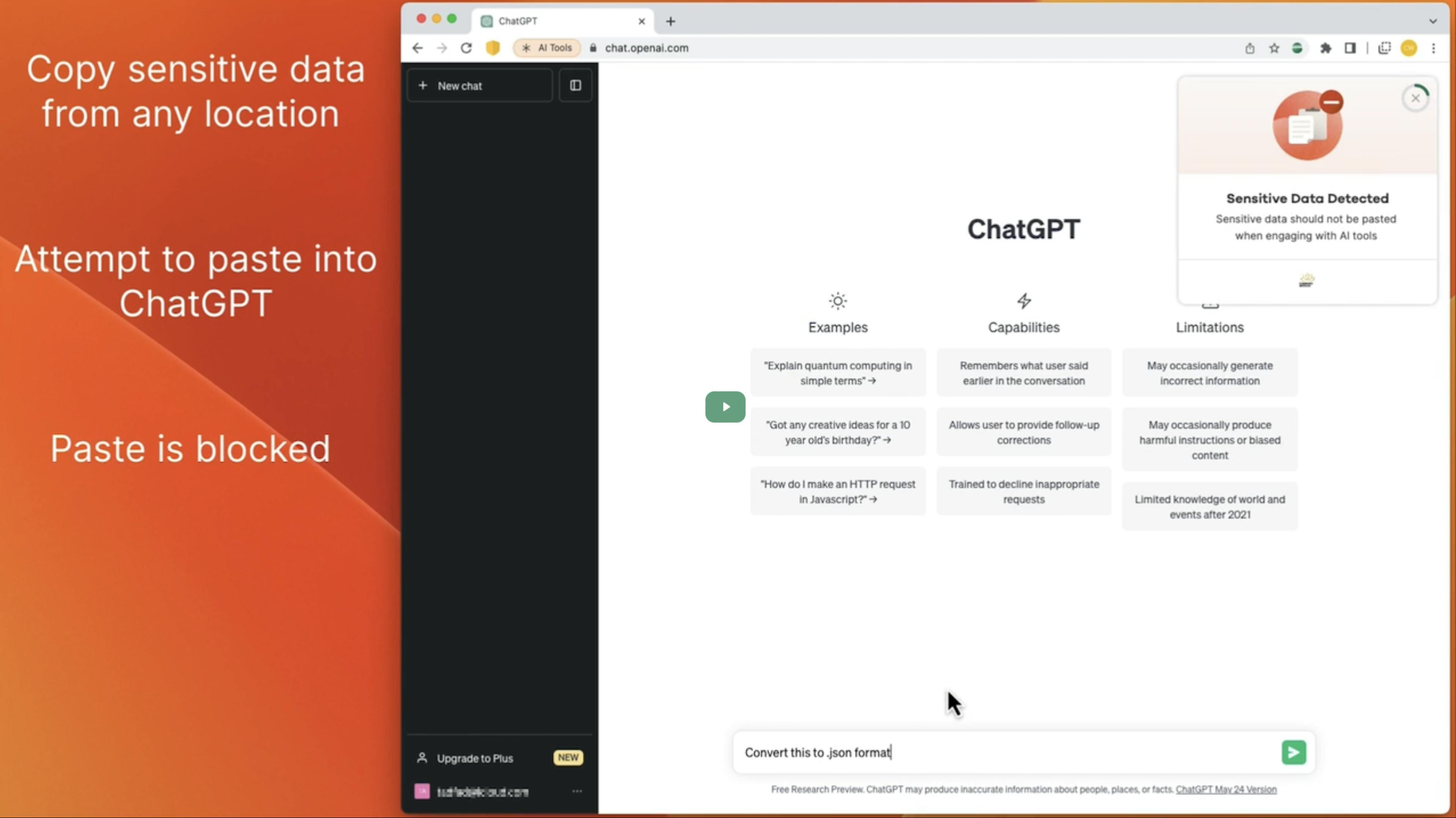Select "How do I make an HTTP request" example
This screenshot has height=818, width=1456.
[838, 492]
